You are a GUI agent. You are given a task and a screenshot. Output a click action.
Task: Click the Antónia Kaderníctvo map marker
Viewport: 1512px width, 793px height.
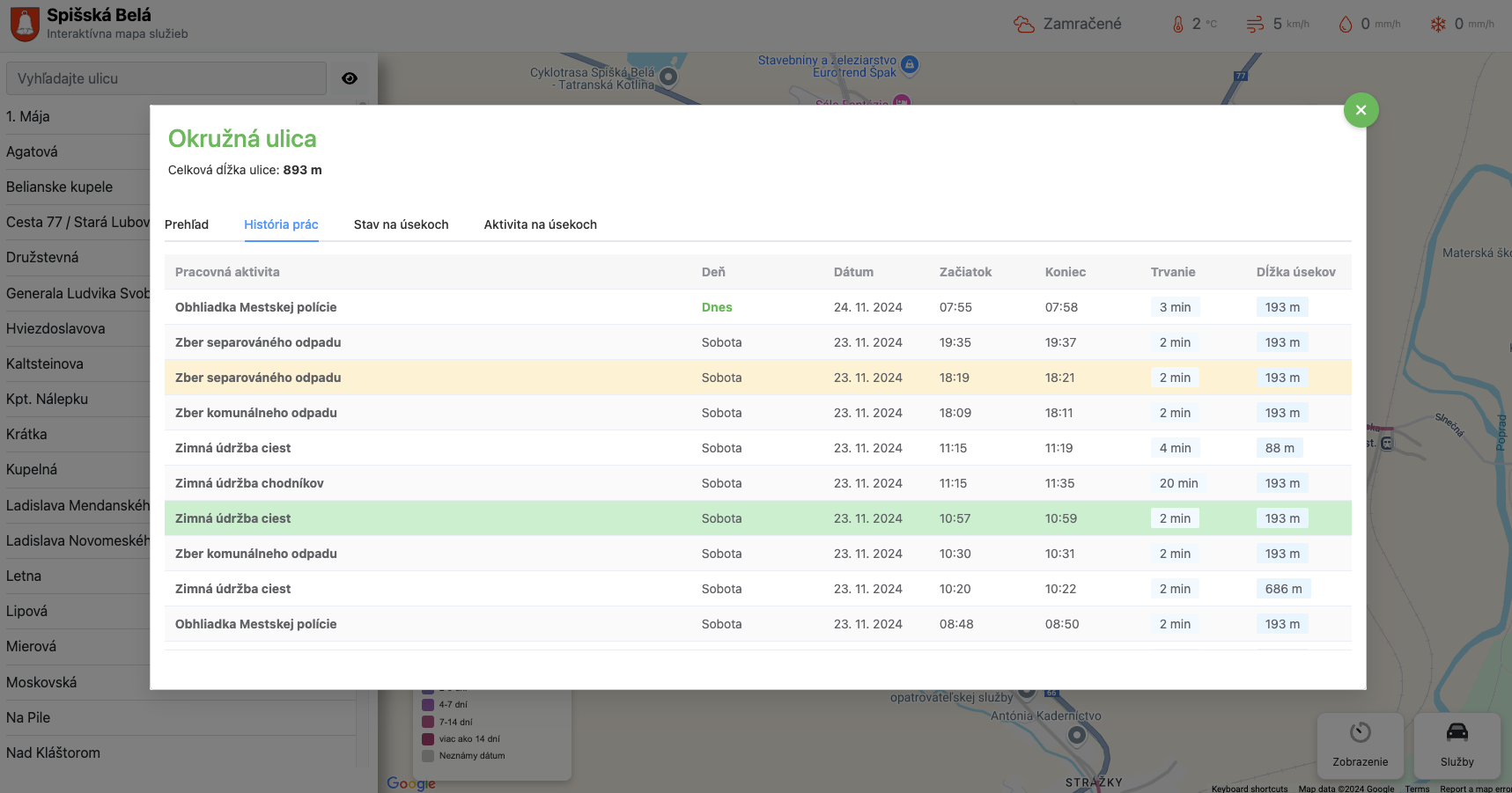pyautogui.click(x=1077, y=735)
